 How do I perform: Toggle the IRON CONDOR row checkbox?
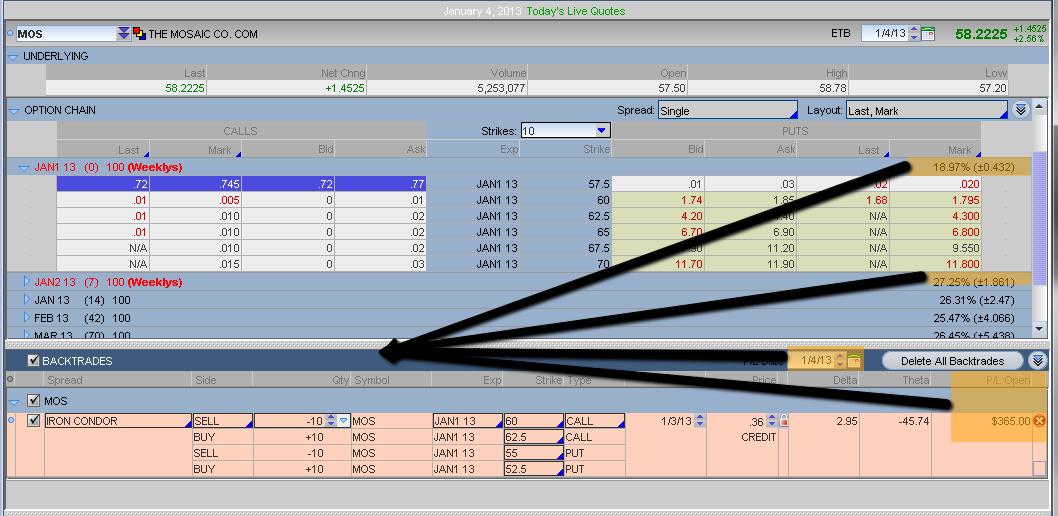click(x=34, y=421)
